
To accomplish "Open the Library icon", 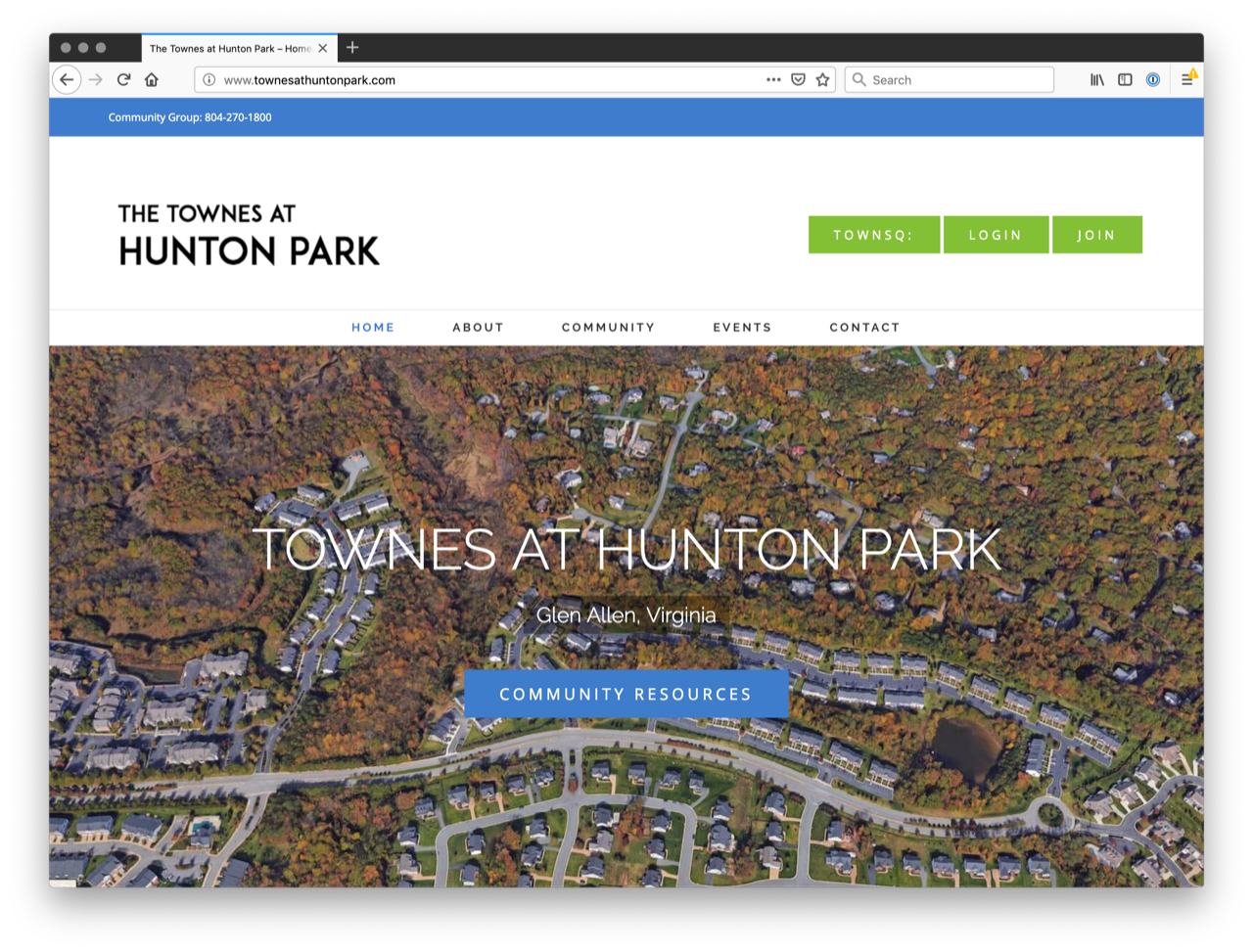I will point(1097,80).
